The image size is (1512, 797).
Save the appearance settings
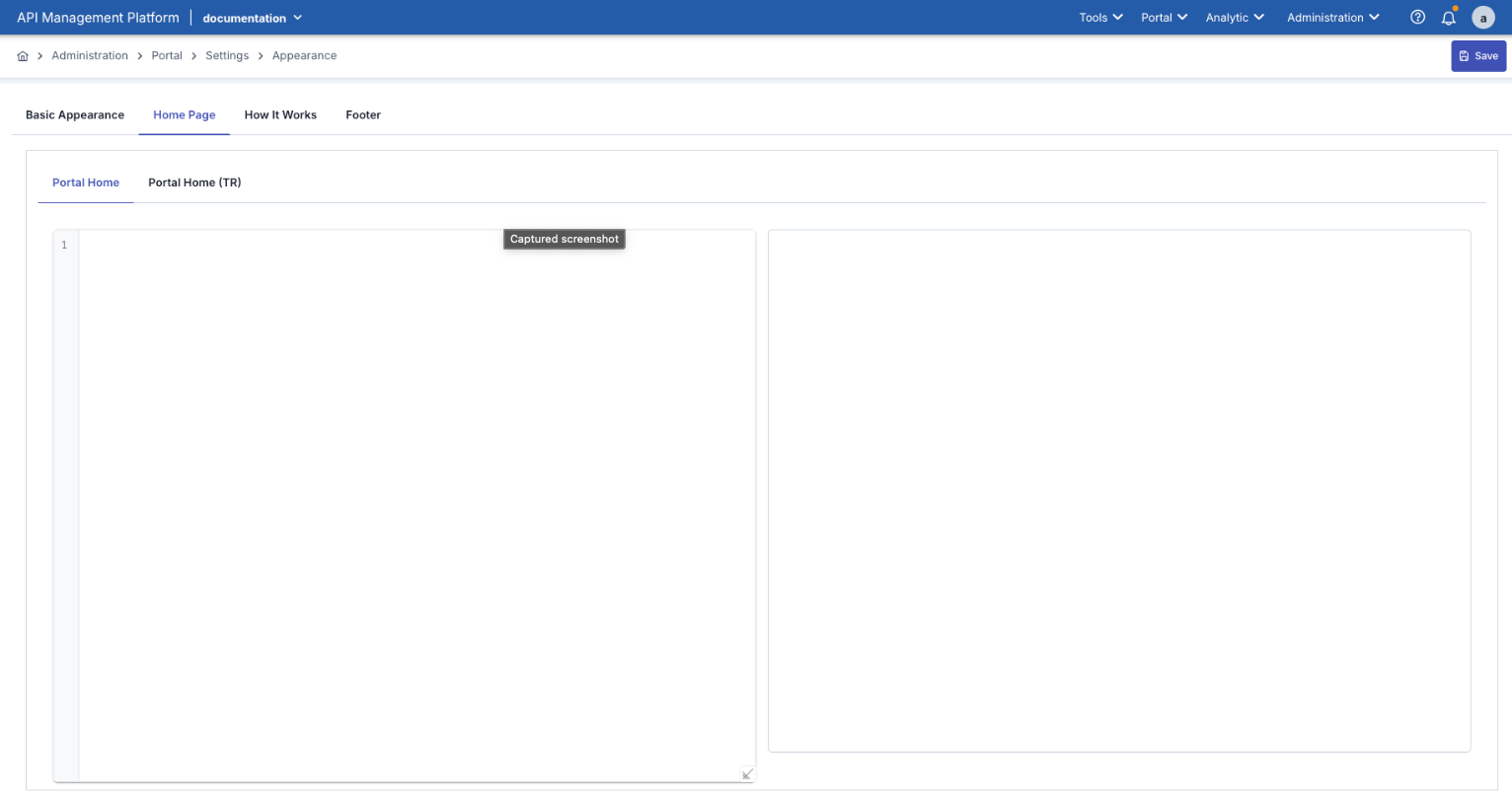click(1477, 56)
